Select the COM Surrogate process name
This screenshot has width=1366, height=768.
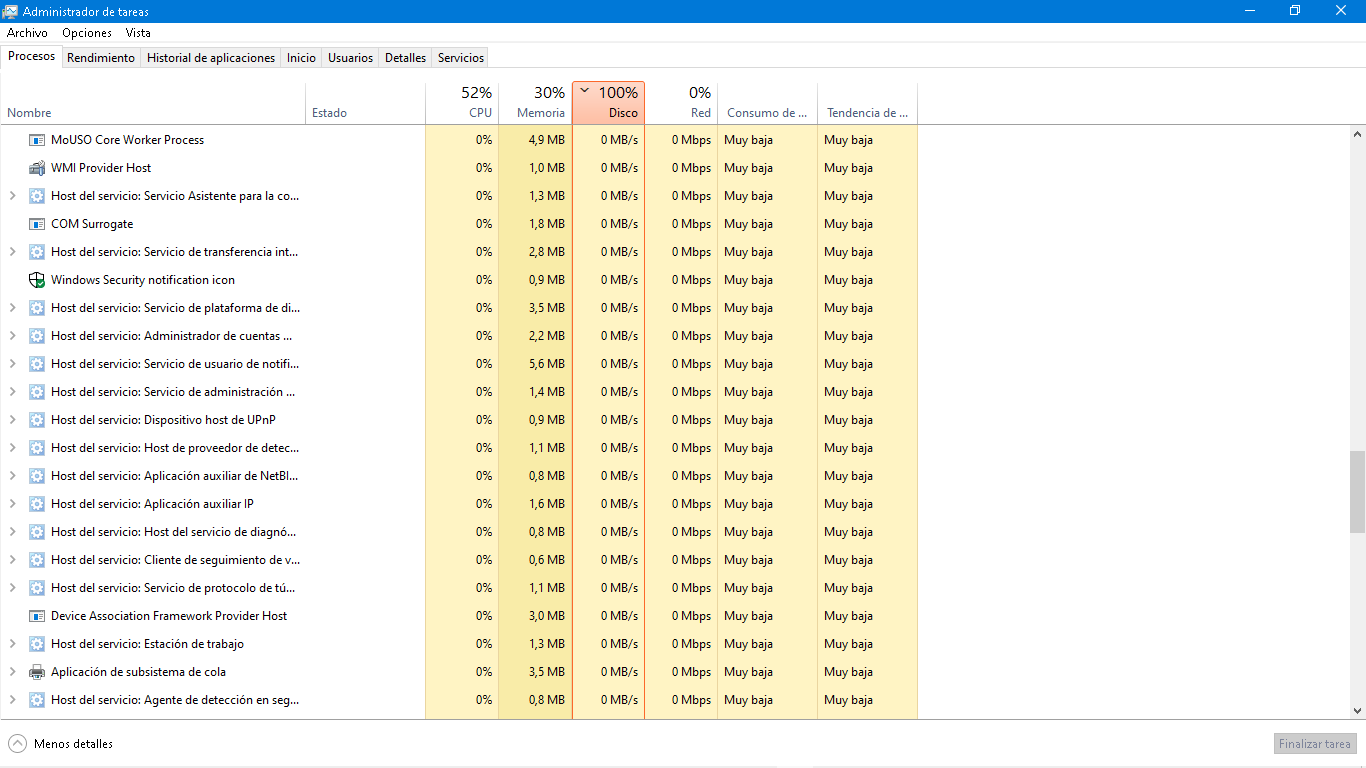tap(92, 224)
